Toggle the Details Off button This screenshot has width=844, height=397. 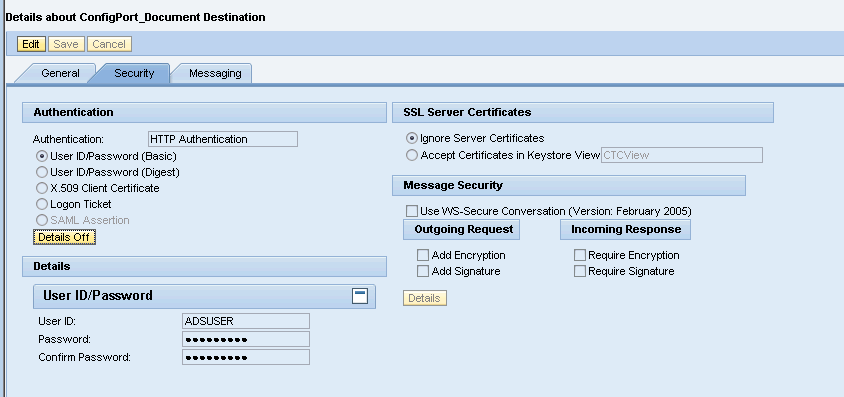point(65,237)
